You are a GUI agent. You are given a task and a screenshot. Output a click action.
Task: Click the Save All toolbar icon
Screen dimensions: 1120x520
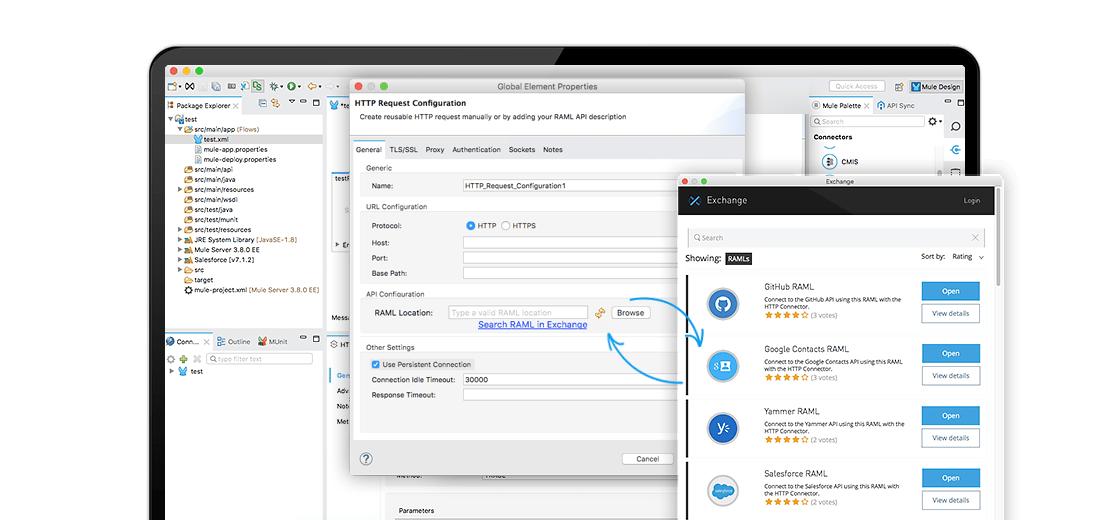pyautogui.click(x=216, y=86)
